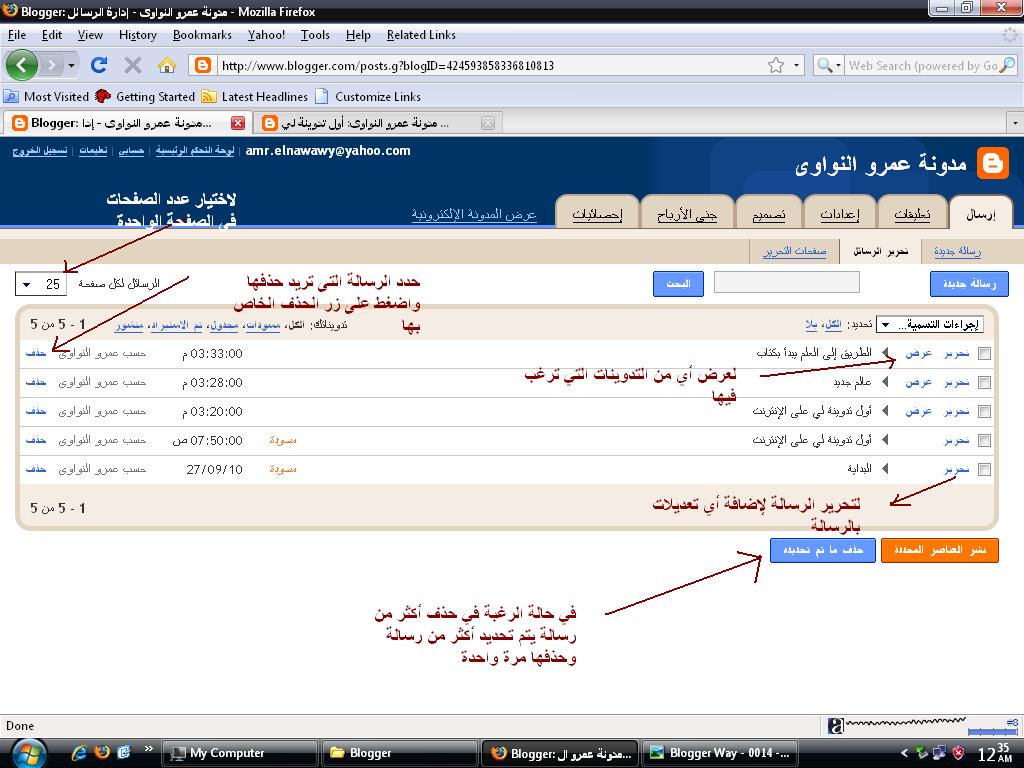Viewport: 1024px width, 768px height.
Task: Tick the checkbox for post عالم جديد
Action: coord(984,383)
